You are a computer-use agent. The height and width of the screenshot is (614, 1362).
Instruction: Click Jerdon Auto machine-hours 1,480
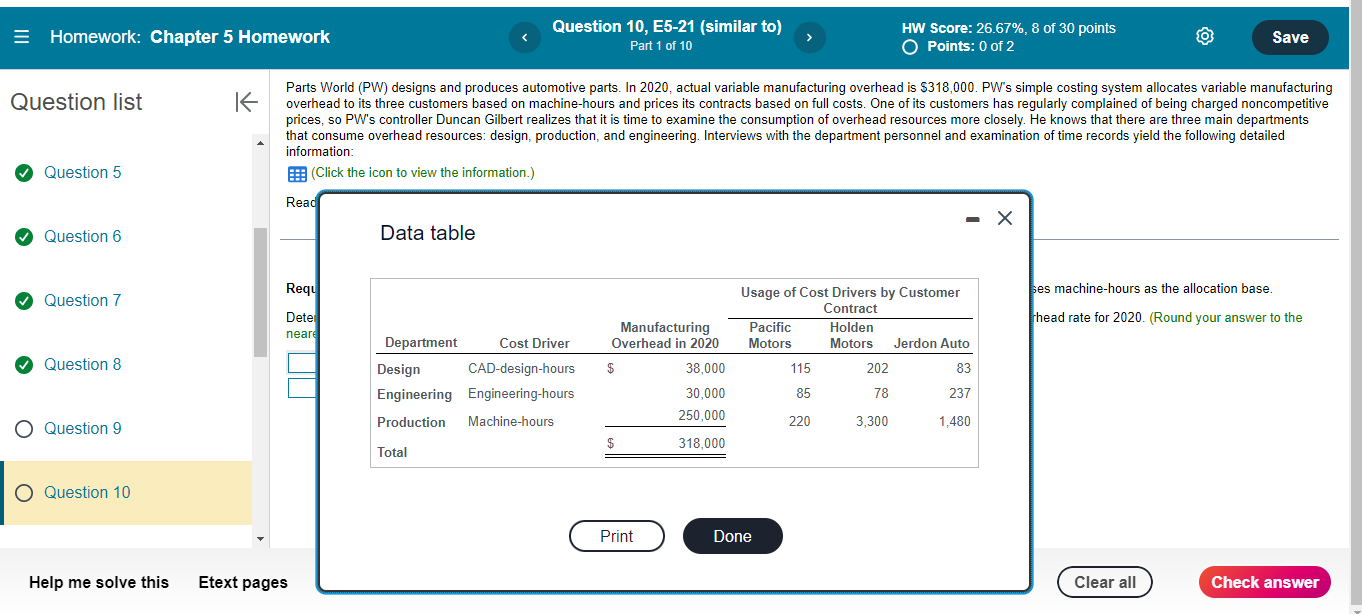pyautogui.click(x=954, y=421)
